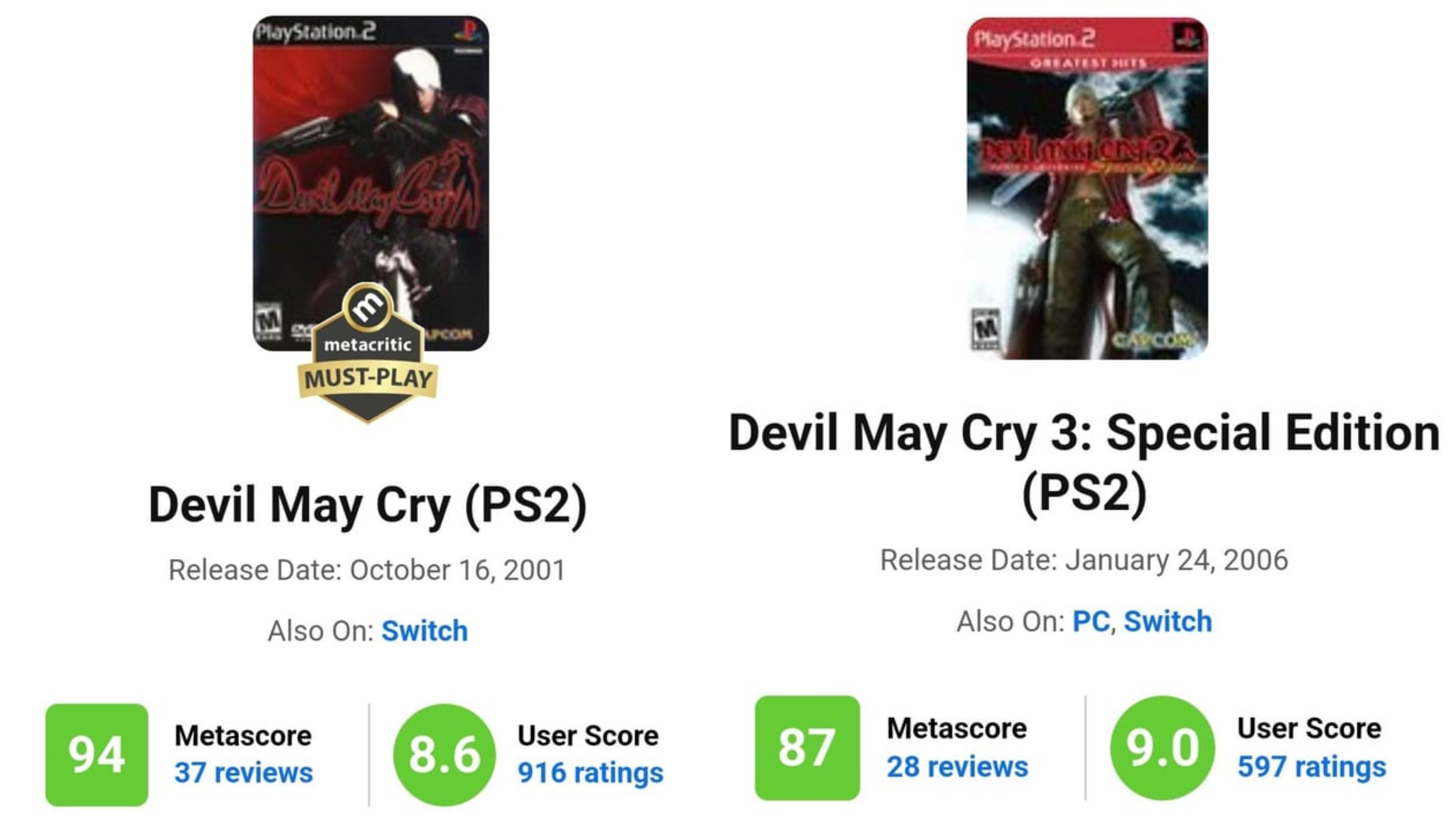Click the Devil May Cry (PS2) title
Screen dimensions: 1456x825
tap(368, 504)
